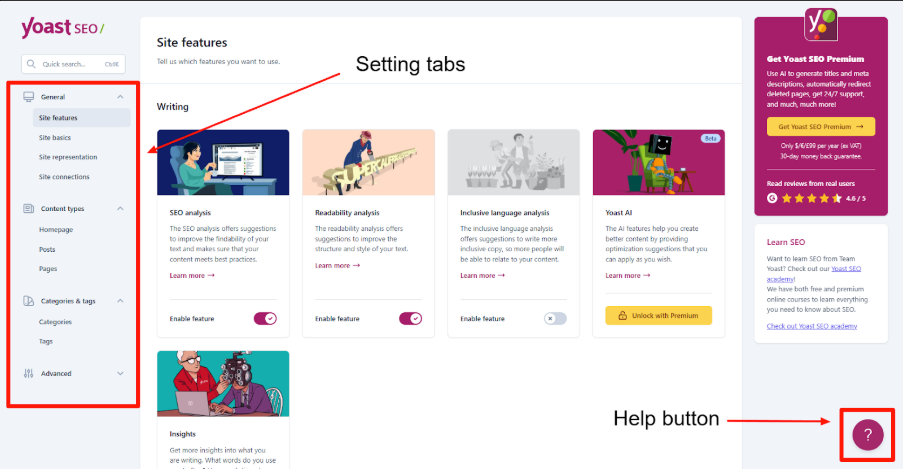The height and width of the screenshot is (469, 903).
Task: Click the Insights card illustration
Action: tap(223, 384)
